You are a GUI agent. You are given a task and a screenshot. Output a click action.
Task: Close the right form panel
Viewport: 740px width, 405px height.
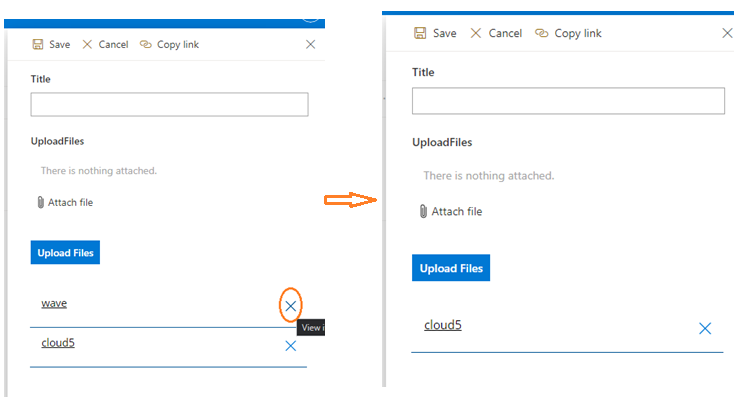[727, 33]
